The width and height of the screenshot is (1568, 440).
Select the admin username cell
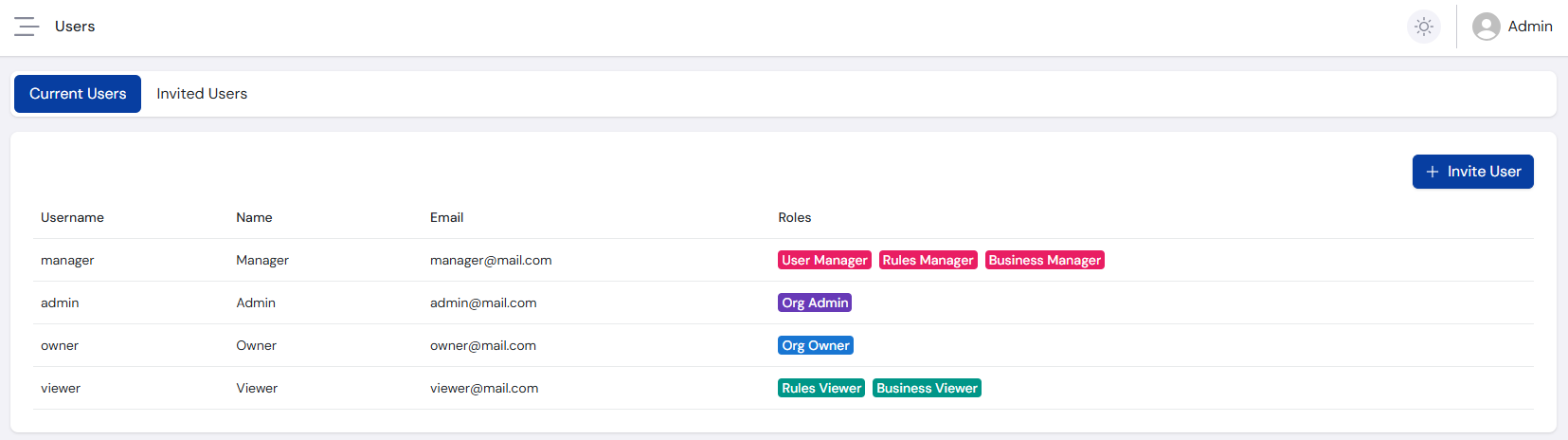(60, 302)
